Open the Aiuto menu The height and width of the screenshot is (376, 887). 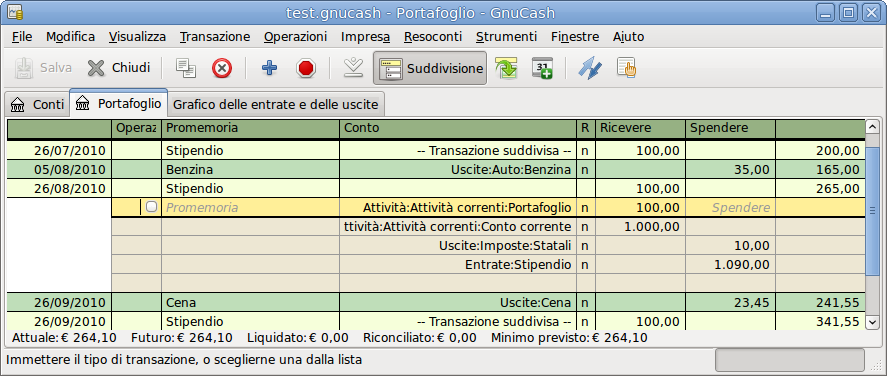tap(628, 37)
